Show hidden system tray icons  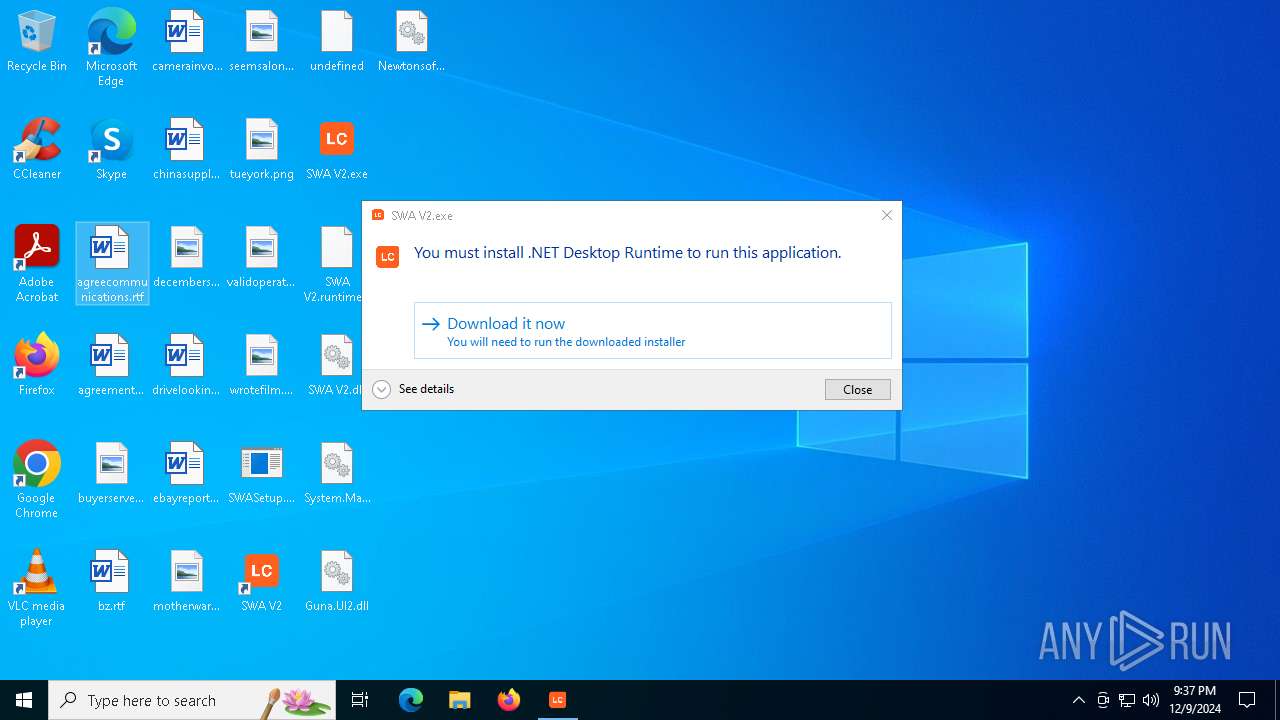(1078, 700)
